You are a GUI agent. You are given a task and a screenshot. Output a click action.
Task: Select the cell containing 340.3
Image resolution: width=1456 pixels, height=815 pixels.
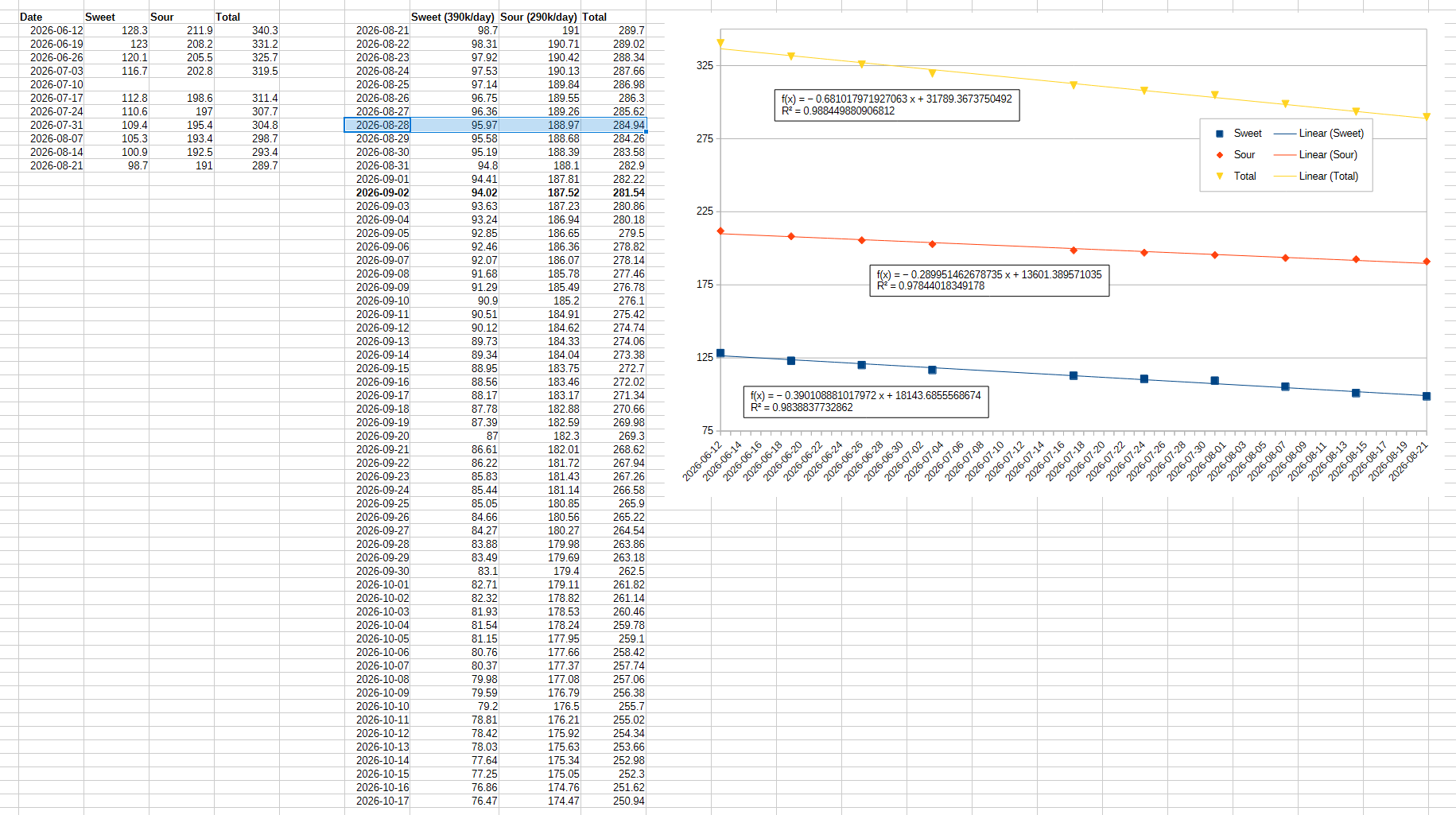coord(247,30)
